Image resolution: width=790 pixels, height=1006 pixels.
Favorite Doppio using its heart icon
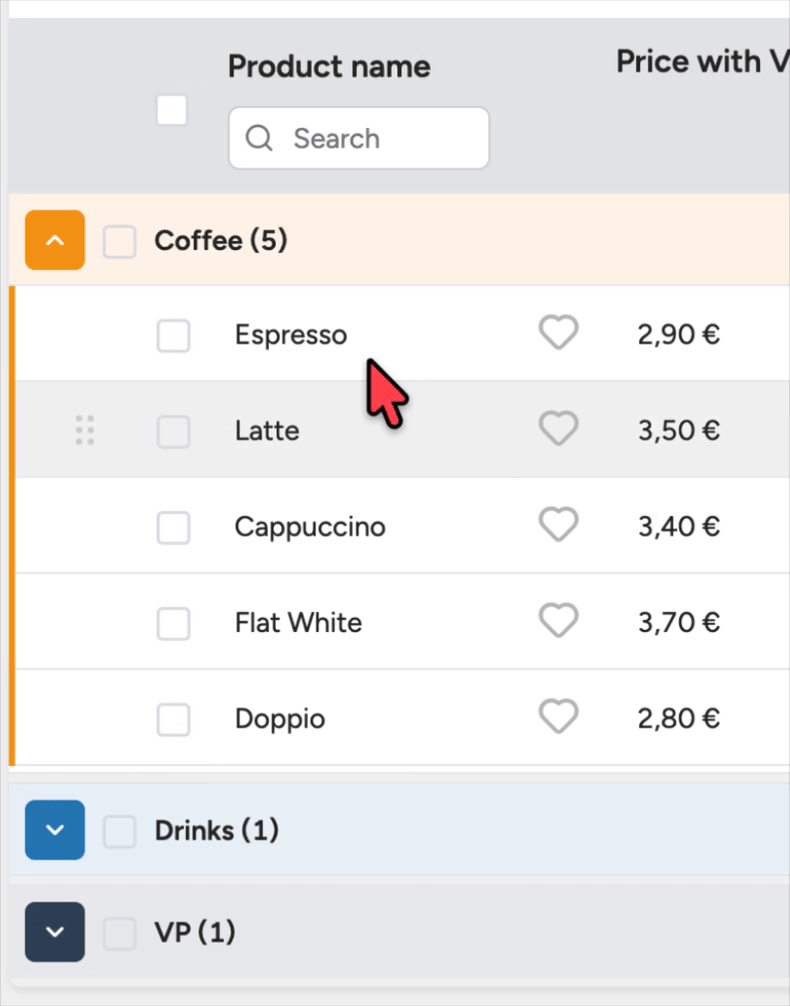(558, 717)
